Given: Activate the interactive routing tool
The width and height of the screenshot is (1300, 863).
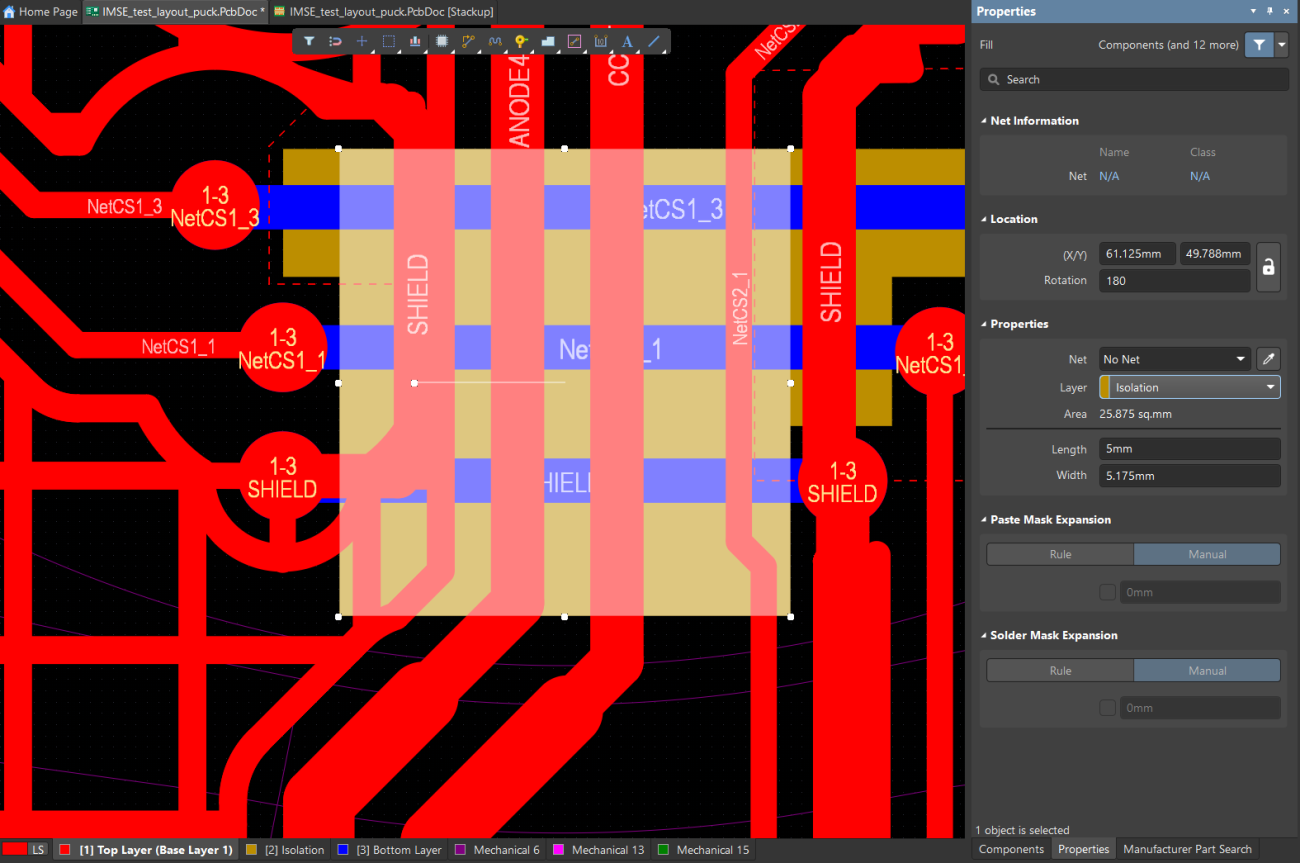Looking at the screenshot, I should [468, 41].
